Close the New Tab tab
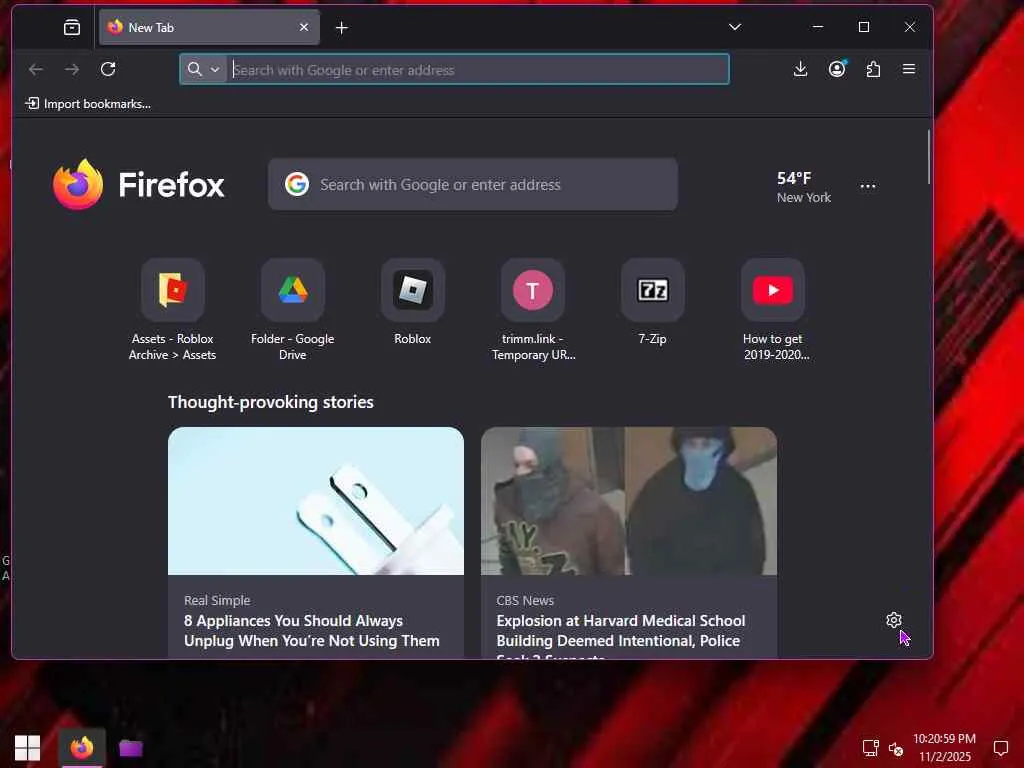Screen dimensions: 1024x768 304,27
